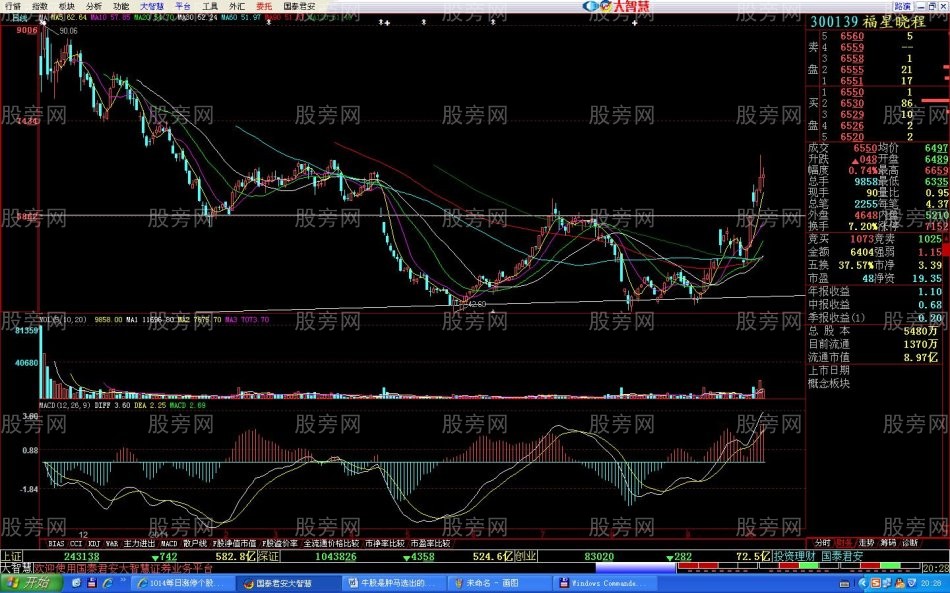Select the 市盈率比较 indicator tab

(x=430, y=543)
